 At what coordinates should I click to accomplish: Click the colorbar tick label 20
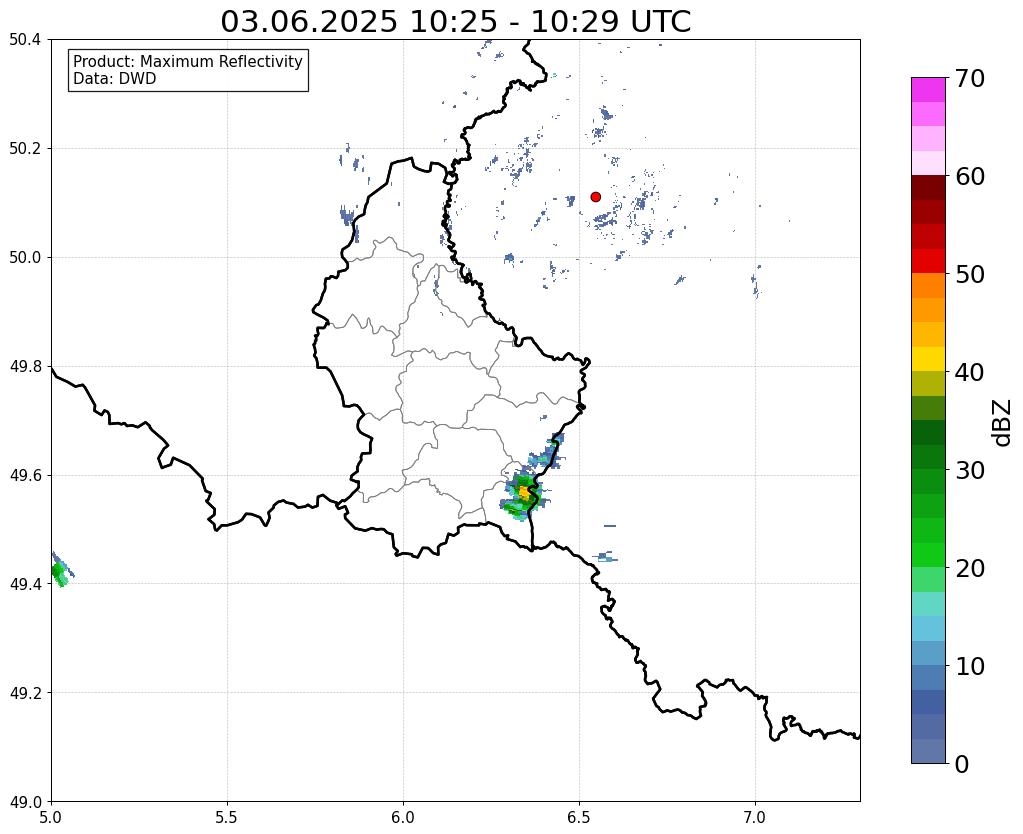click(x=970, y=568)
